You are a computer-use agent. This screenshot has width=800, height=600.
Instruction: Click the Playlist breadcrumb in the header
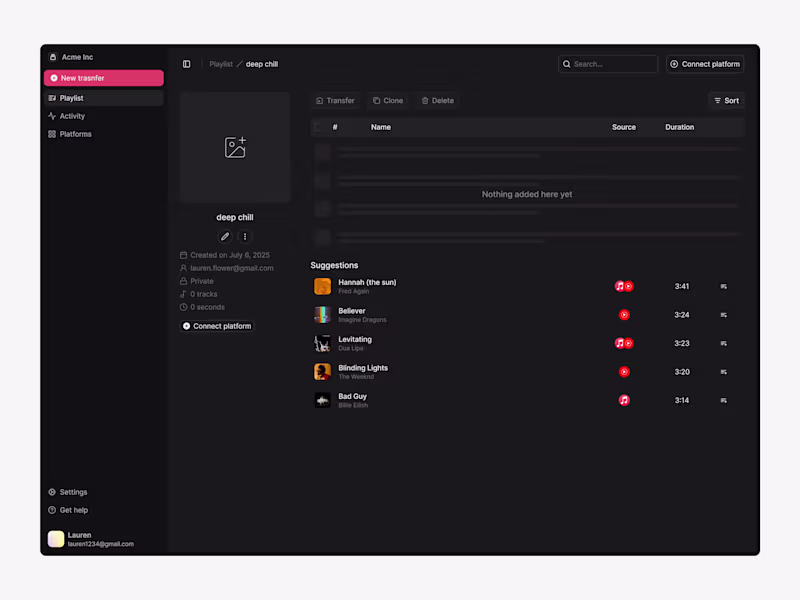point(221,63)
